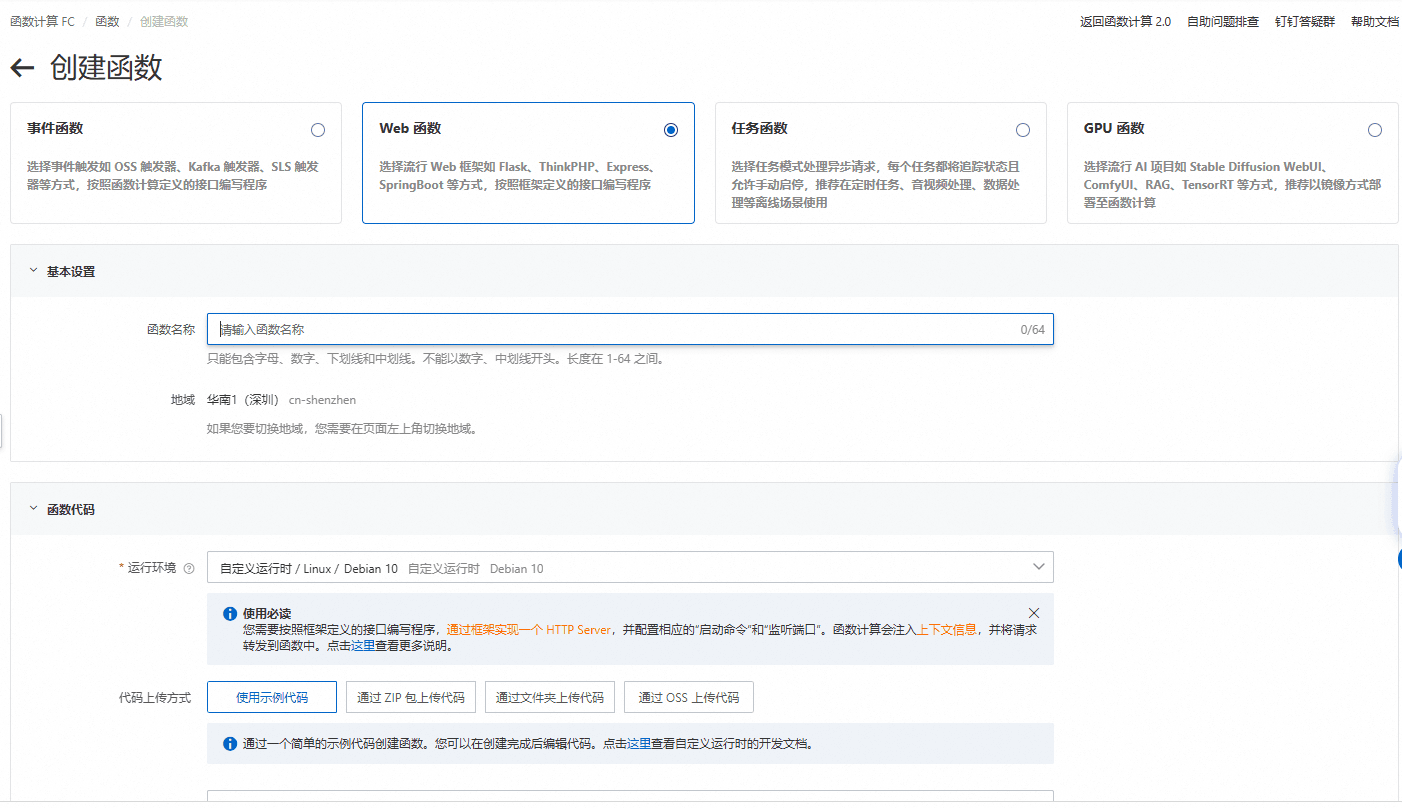Click info icon beside 示例代码 hint text
1402x808 pixels.
click(230, 744)
